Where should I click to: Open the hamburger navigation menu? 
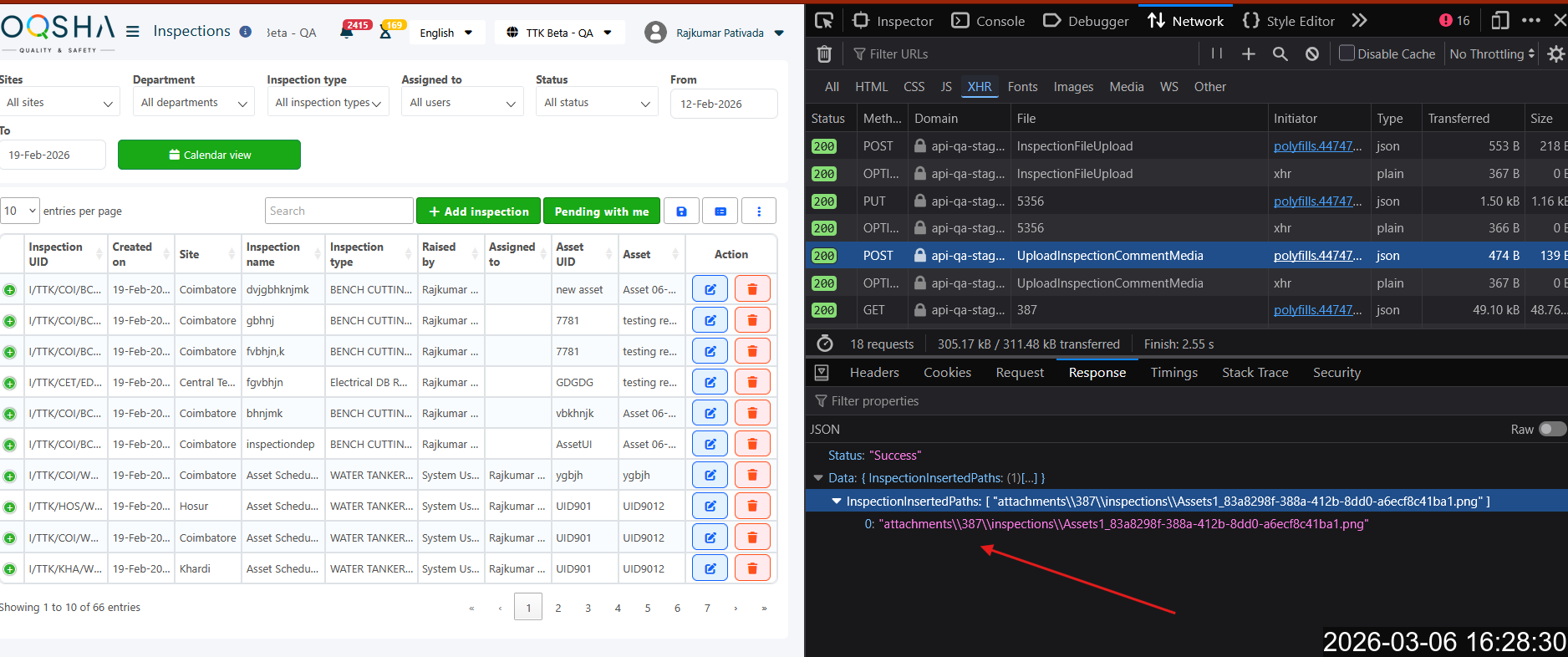[133, 32]
